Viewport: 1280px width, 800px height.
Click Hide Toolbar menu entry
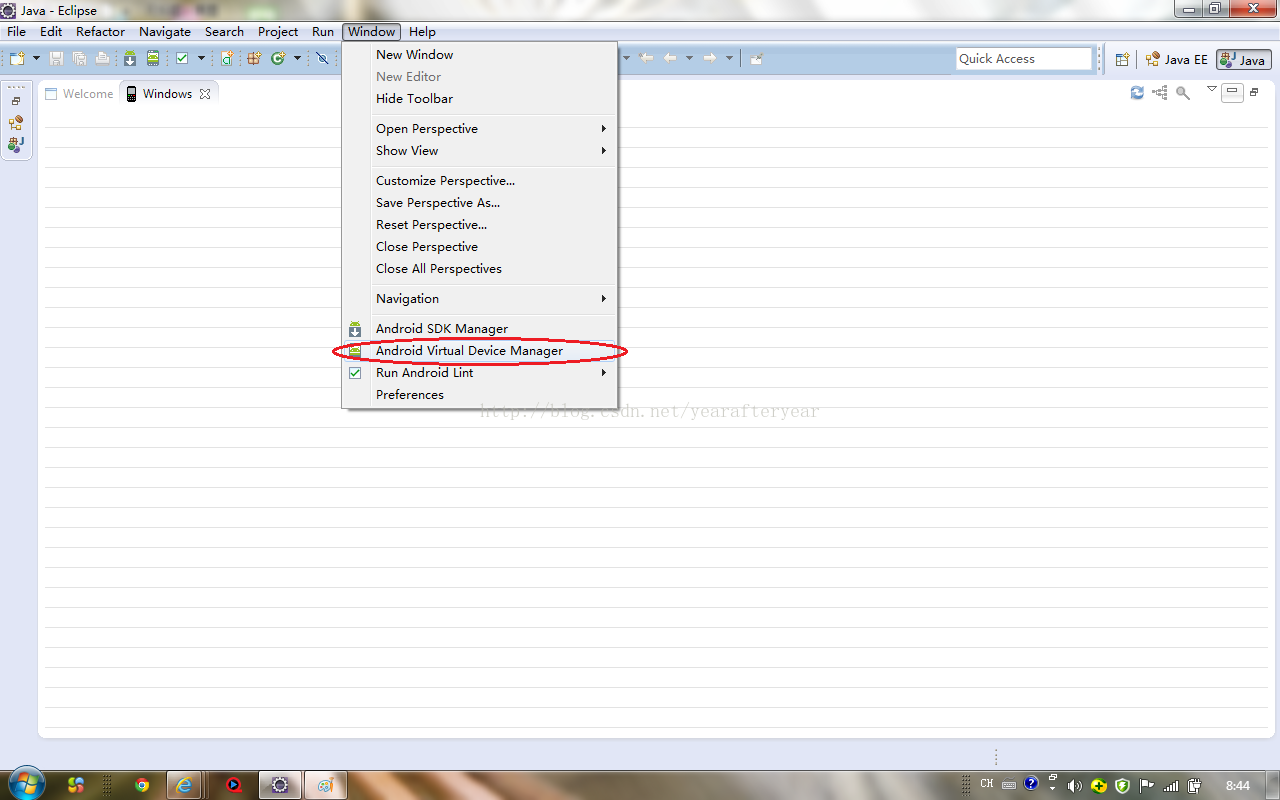tap(480, 99)
